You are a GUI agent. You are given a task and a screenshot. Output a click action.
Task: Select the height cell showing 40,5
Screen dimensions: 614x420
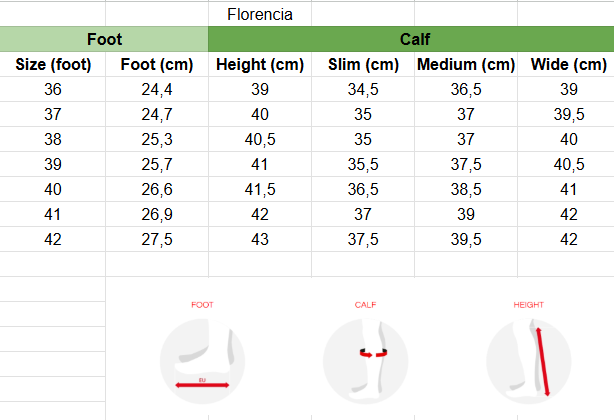260,140
